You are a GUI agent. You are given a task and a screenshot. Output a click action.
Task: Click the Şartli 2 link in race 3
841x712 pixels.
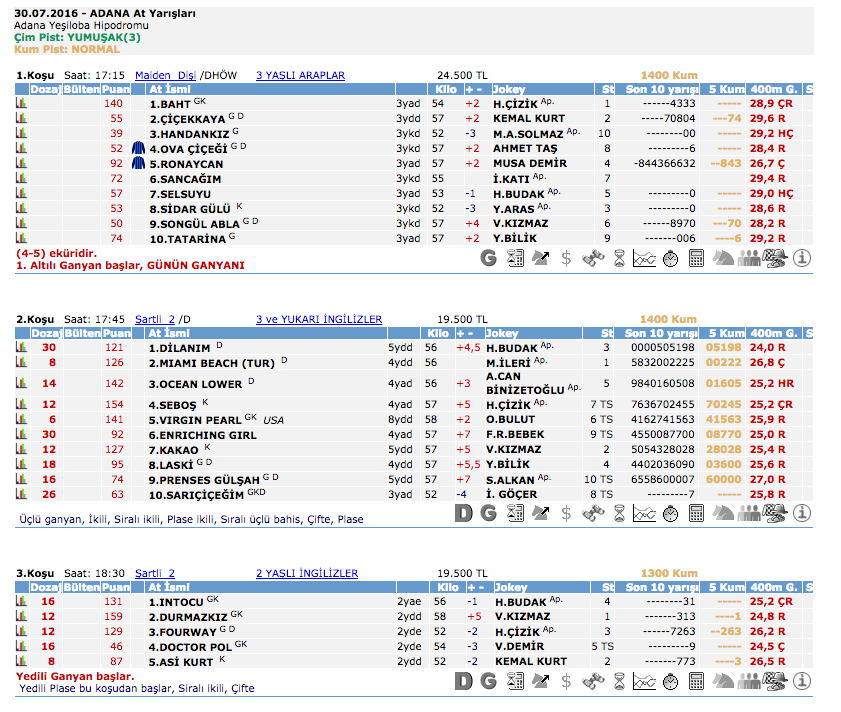click(155, 573)
